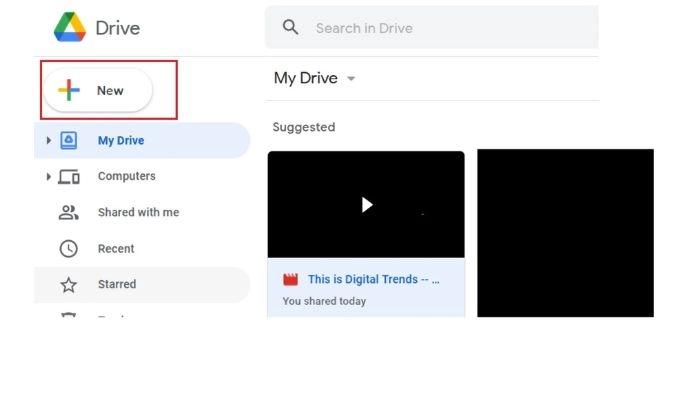
Task: Click the Drive title text
Action: tap(118, 28)
